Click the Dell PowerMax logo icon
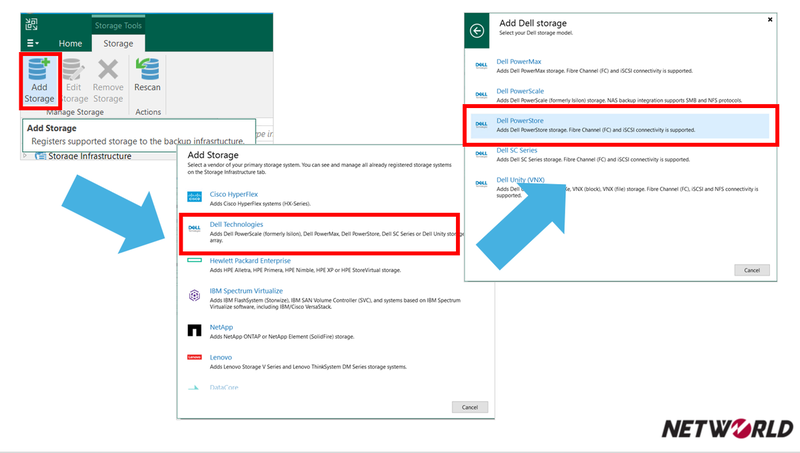The height and width of the screenshot is (453, 800). click(x=481, y=65)
